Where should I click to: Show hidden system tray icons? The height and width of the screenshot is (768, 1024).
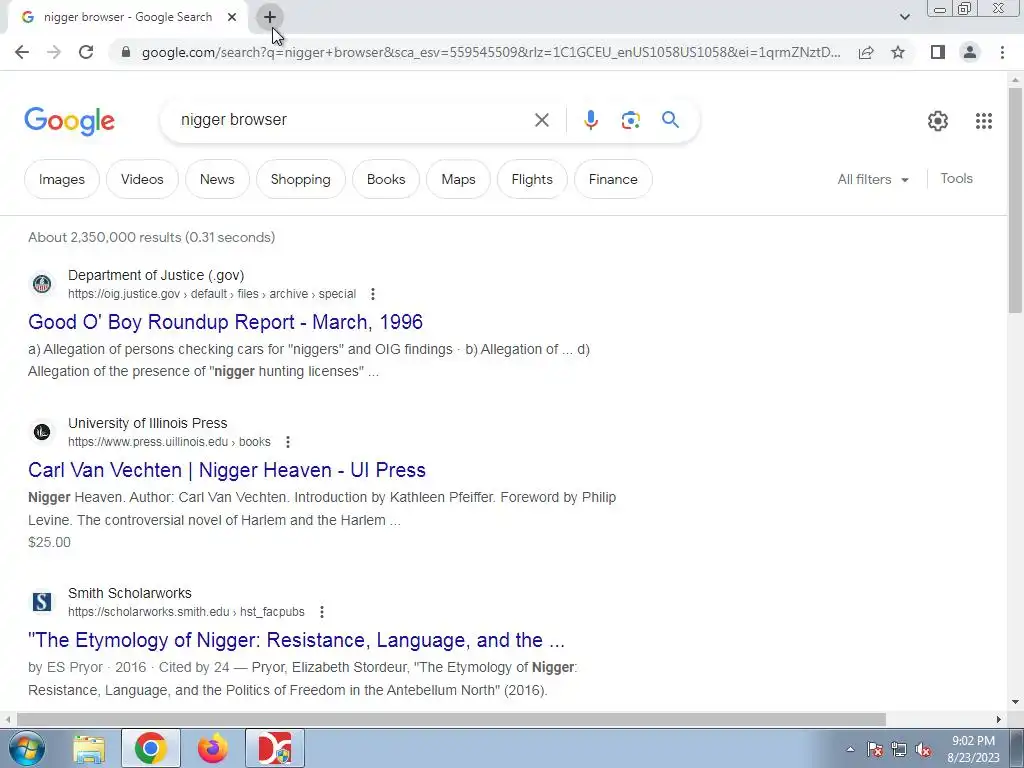pos(850,749)
